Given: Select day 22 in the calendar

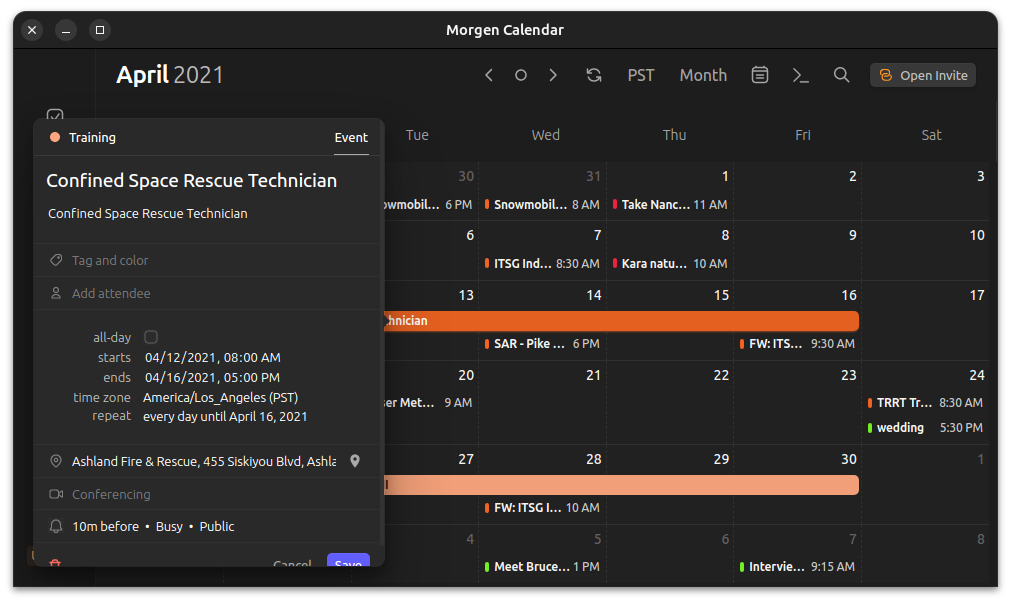Looking at the screenshot, I should 721,375.
